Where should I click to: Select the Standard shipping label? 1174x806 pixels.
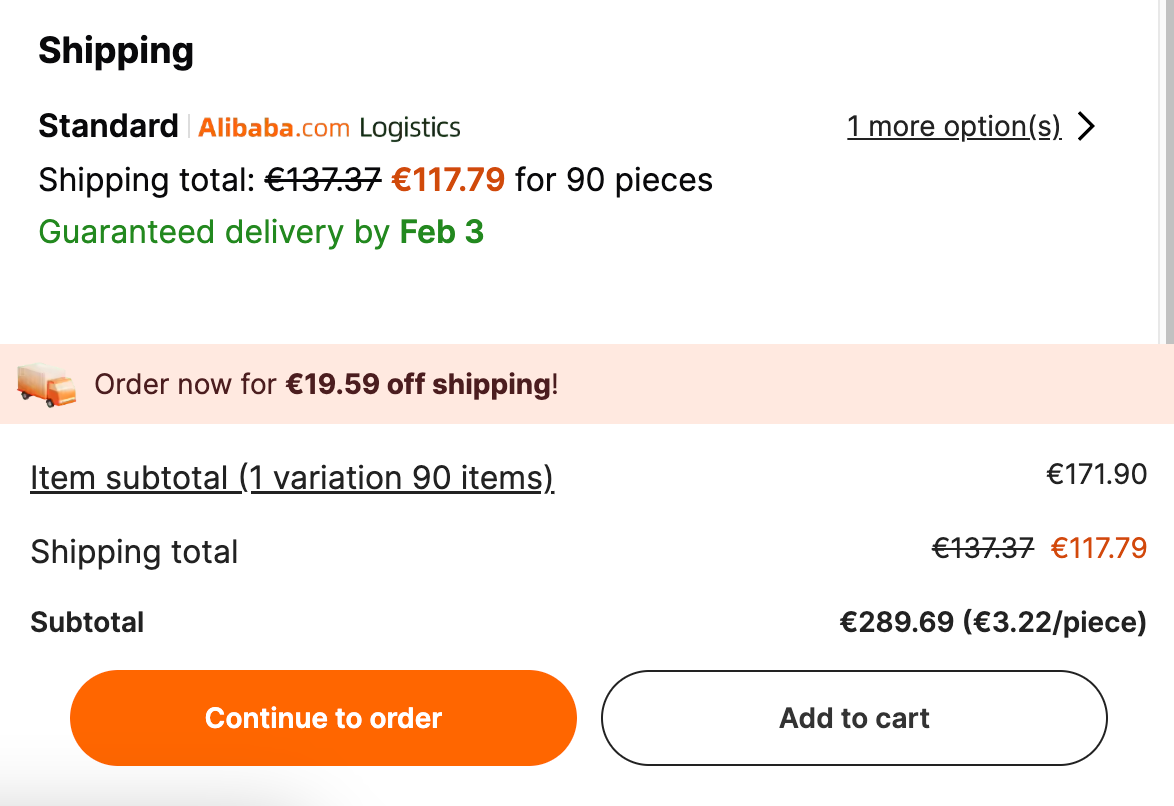pos(109,126)
